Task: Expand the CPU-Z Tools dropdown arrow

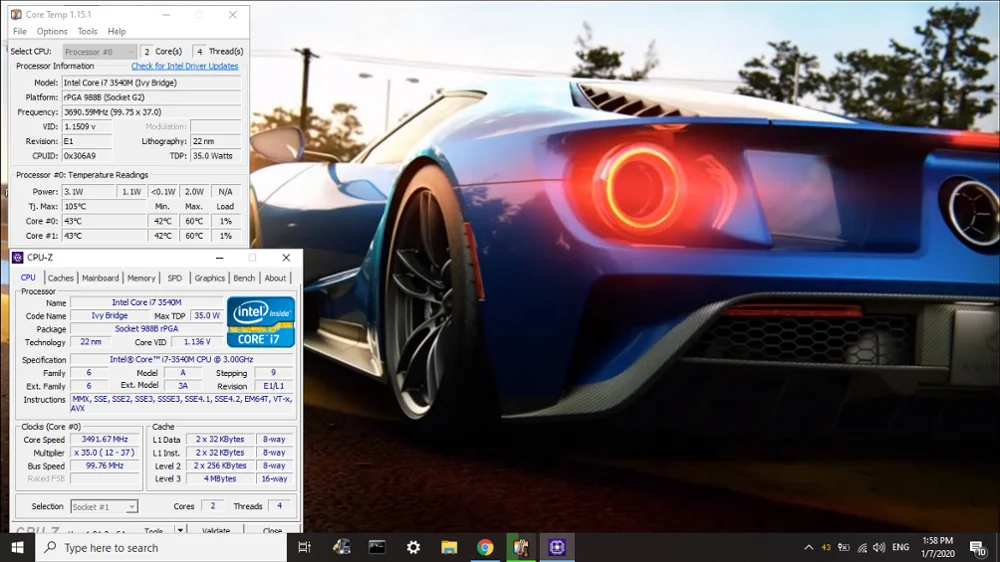Action: (180, 530)
